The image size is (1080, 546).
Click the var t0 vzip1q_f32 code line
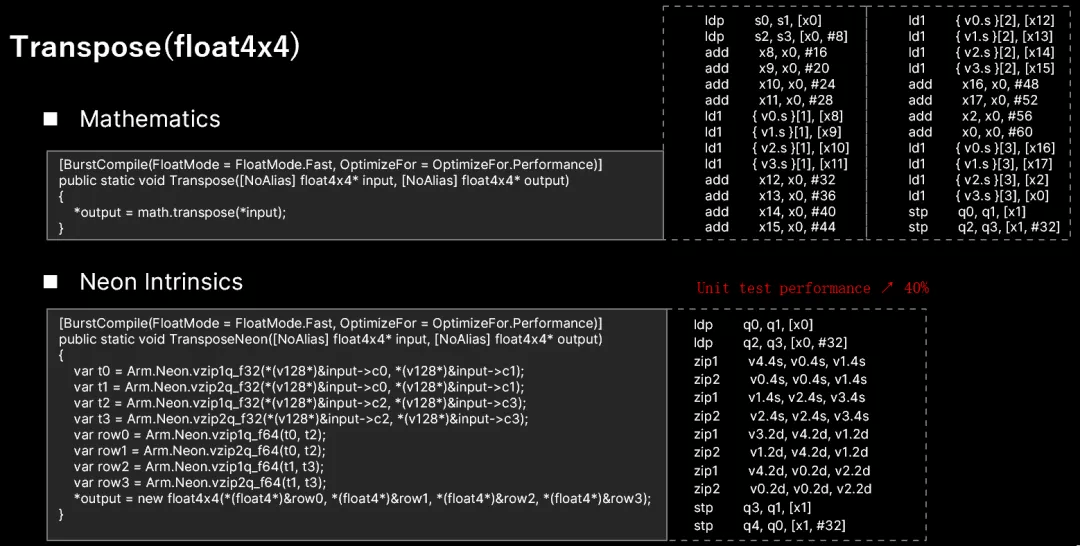pos(298,371)
